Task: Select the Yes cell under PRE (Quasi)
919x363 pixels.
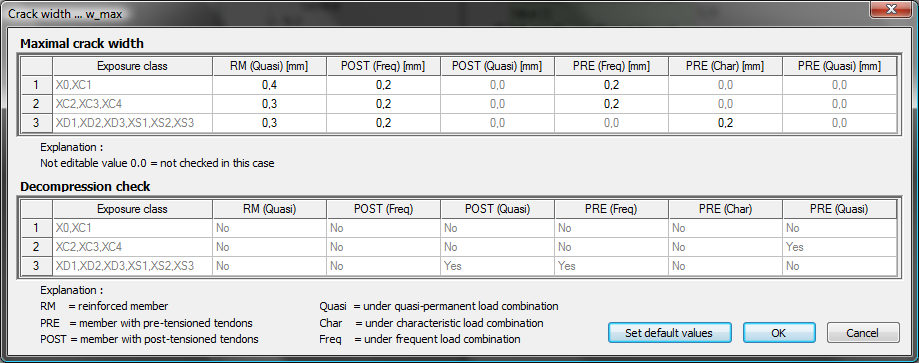Action: (839, 247)
